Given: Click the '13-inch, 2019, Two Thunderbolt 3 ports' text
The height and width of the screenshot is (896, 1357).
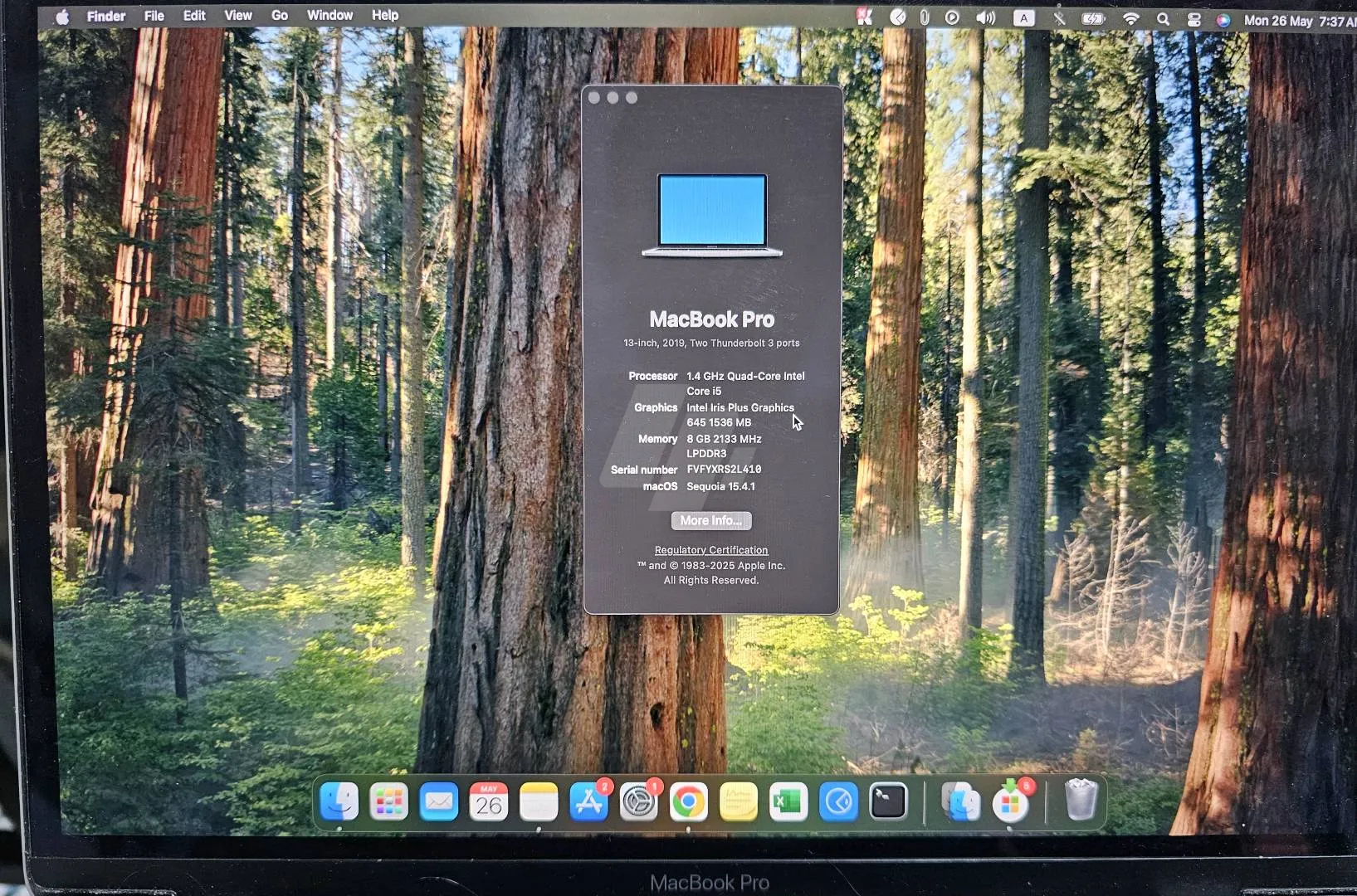Looking at the screenshot, I should (712, 343).
